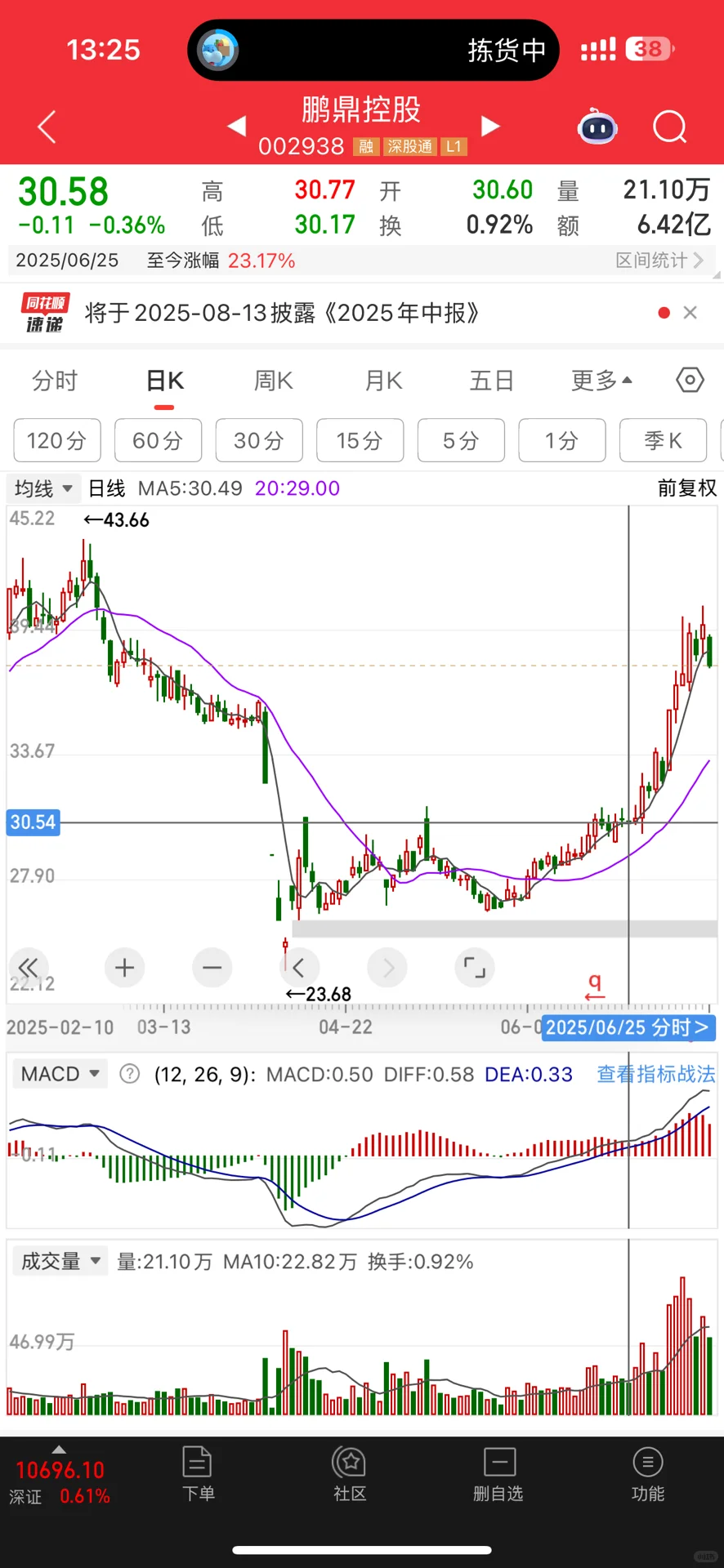Open 均线 indicator dropdown
This screenshot has width=724, height=1568.
point(43,488)
